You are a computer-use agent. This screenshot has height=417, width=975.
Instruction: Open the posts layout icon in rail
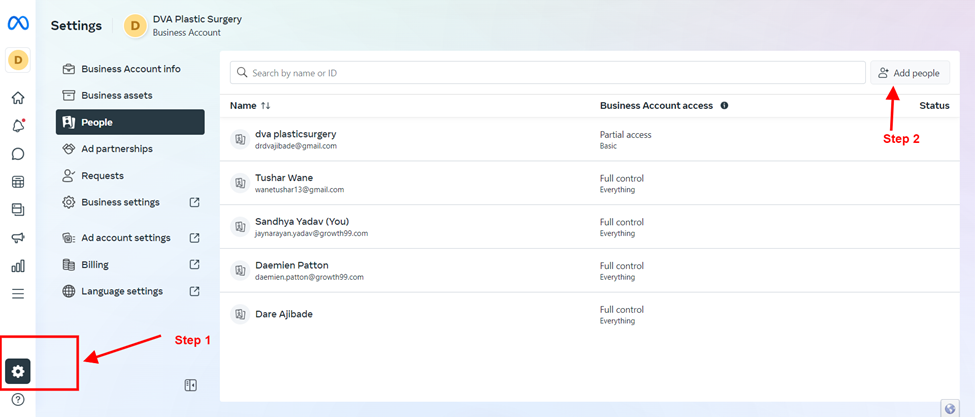(18, 210)
